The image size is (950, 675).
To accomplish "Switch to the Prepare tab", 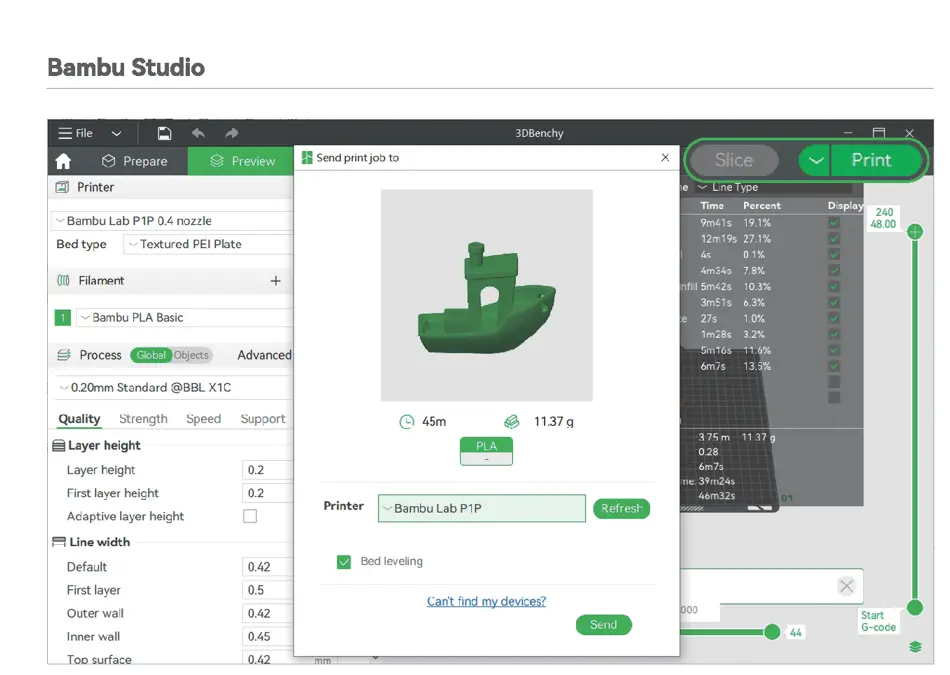I will click(x=135, y=161).
